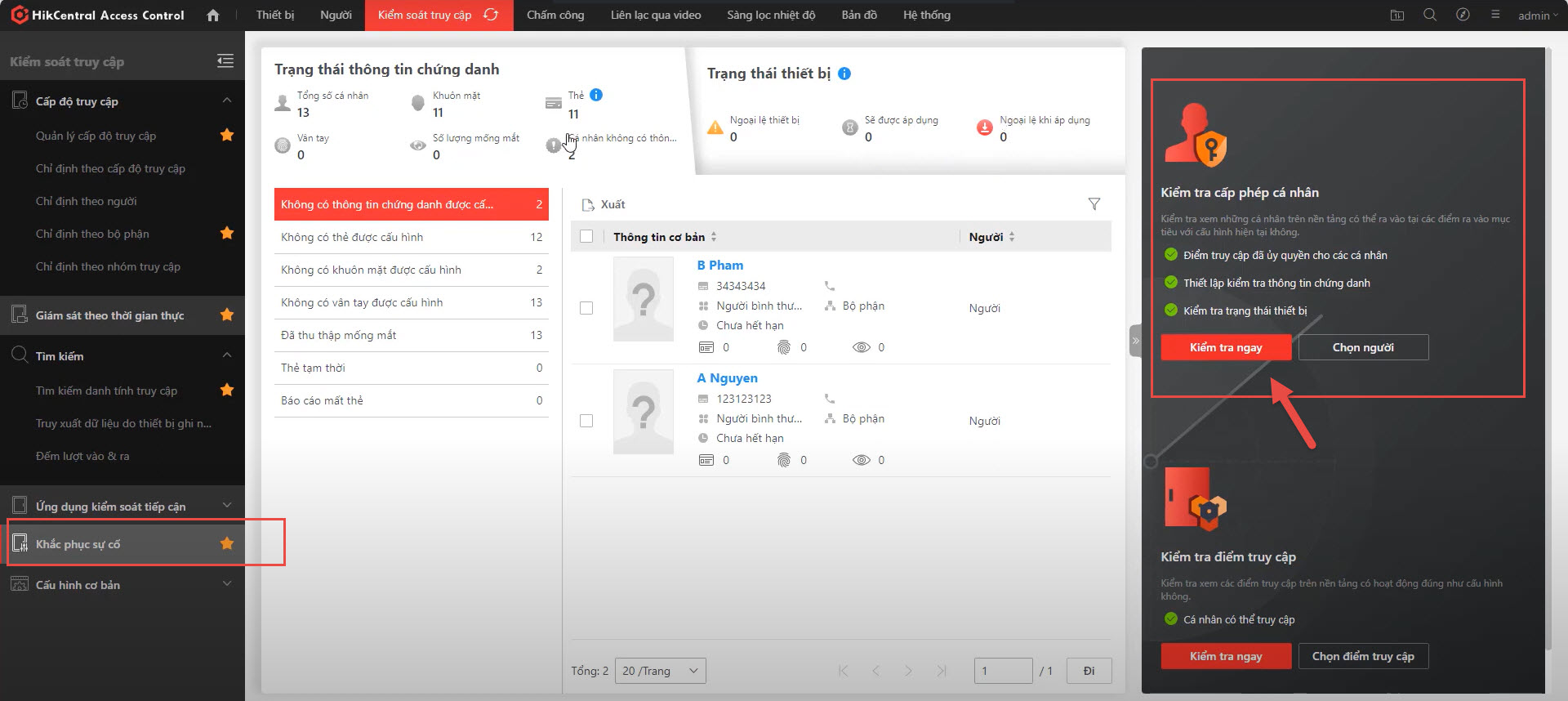Check the box for A Nguyen
This screenshot has height=701, width=1568.
(x=586, y=421)
